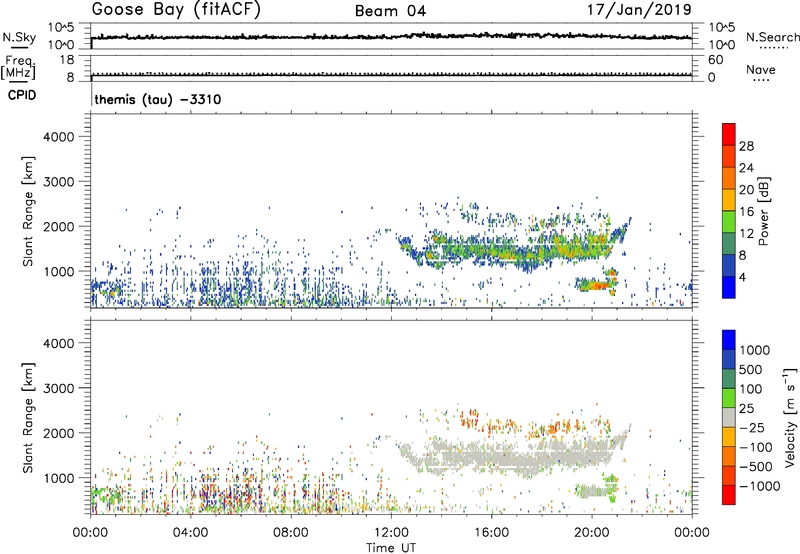Click the date '17/Jan/2019'
Viewport: 800px width, 554px height.
pos(639,9)
